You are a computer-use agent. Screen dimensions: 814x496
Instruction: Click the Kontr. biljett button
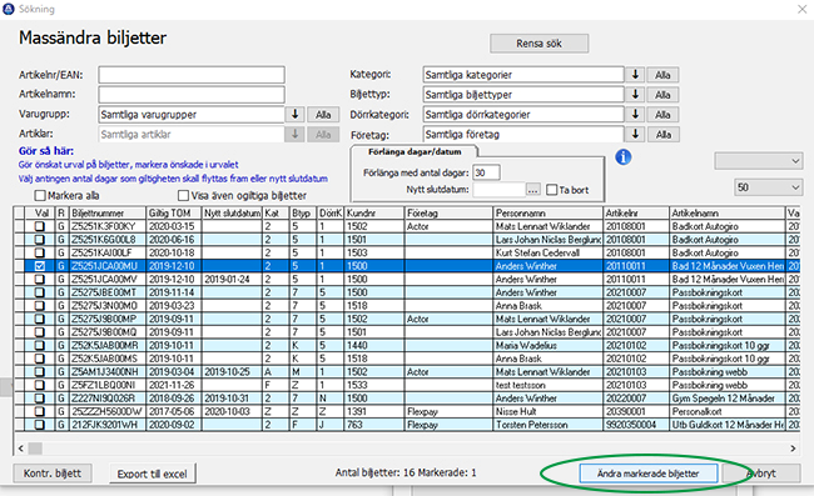tap(52, 473)
